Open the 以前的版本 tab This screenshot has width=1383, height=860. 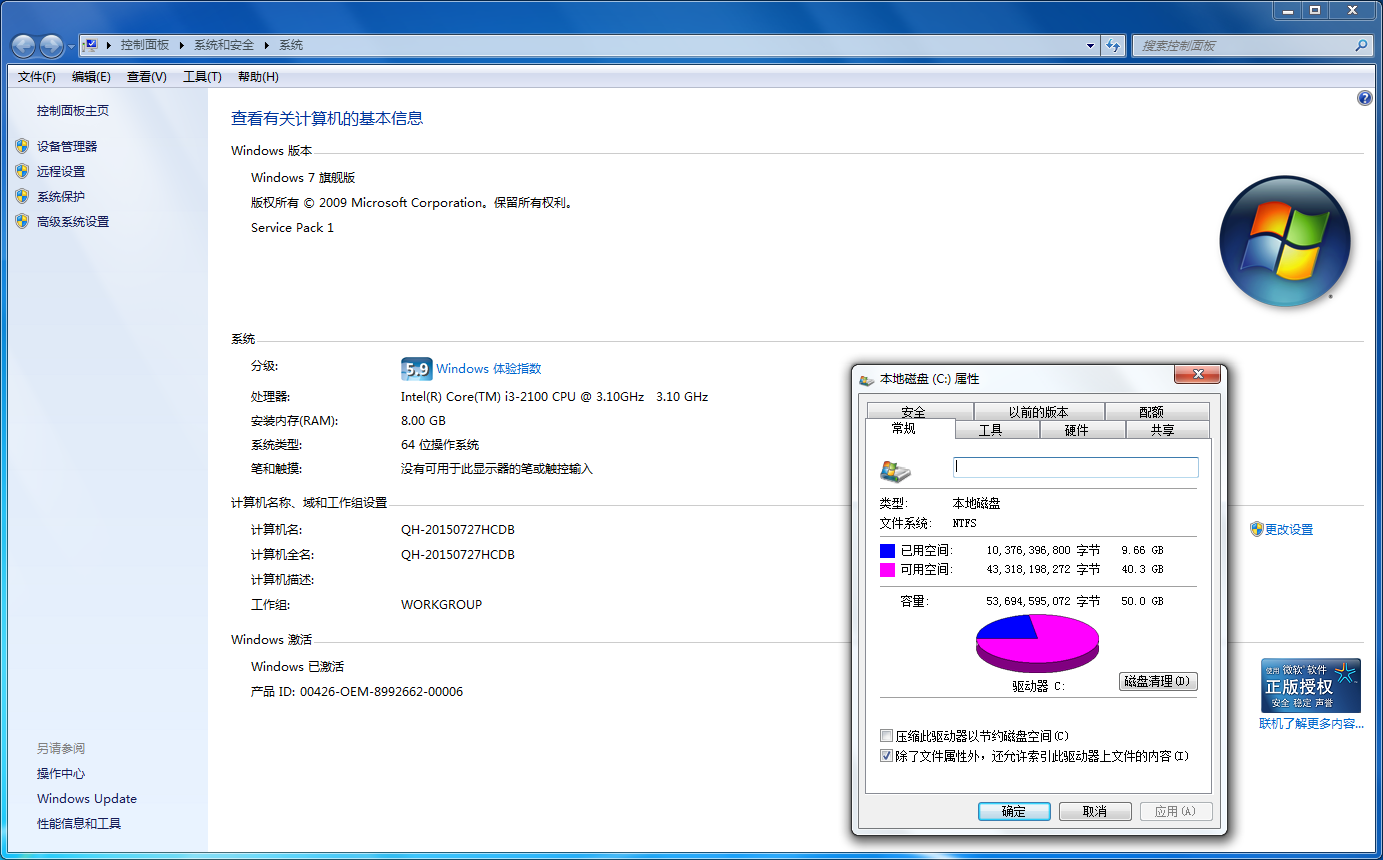click(1038, 411)
